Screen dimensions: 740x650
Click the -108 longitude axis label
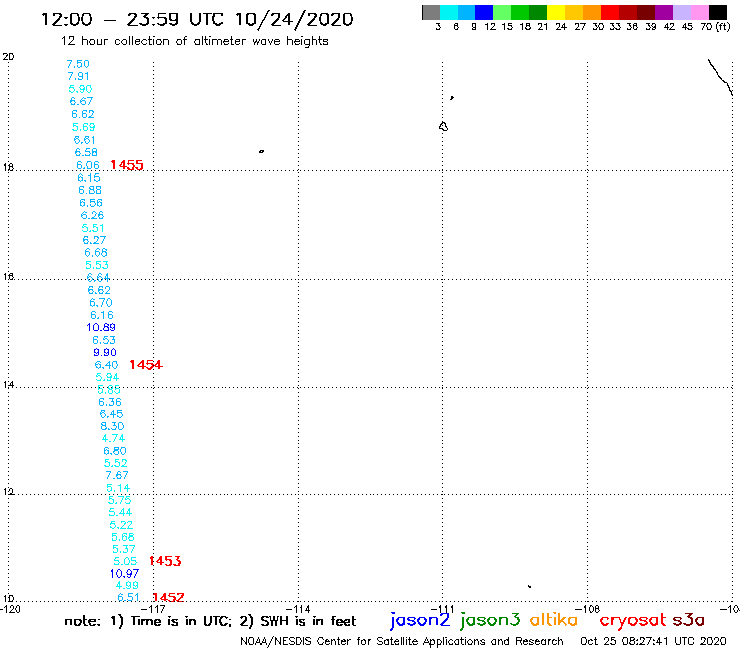(x=588, y=609)
